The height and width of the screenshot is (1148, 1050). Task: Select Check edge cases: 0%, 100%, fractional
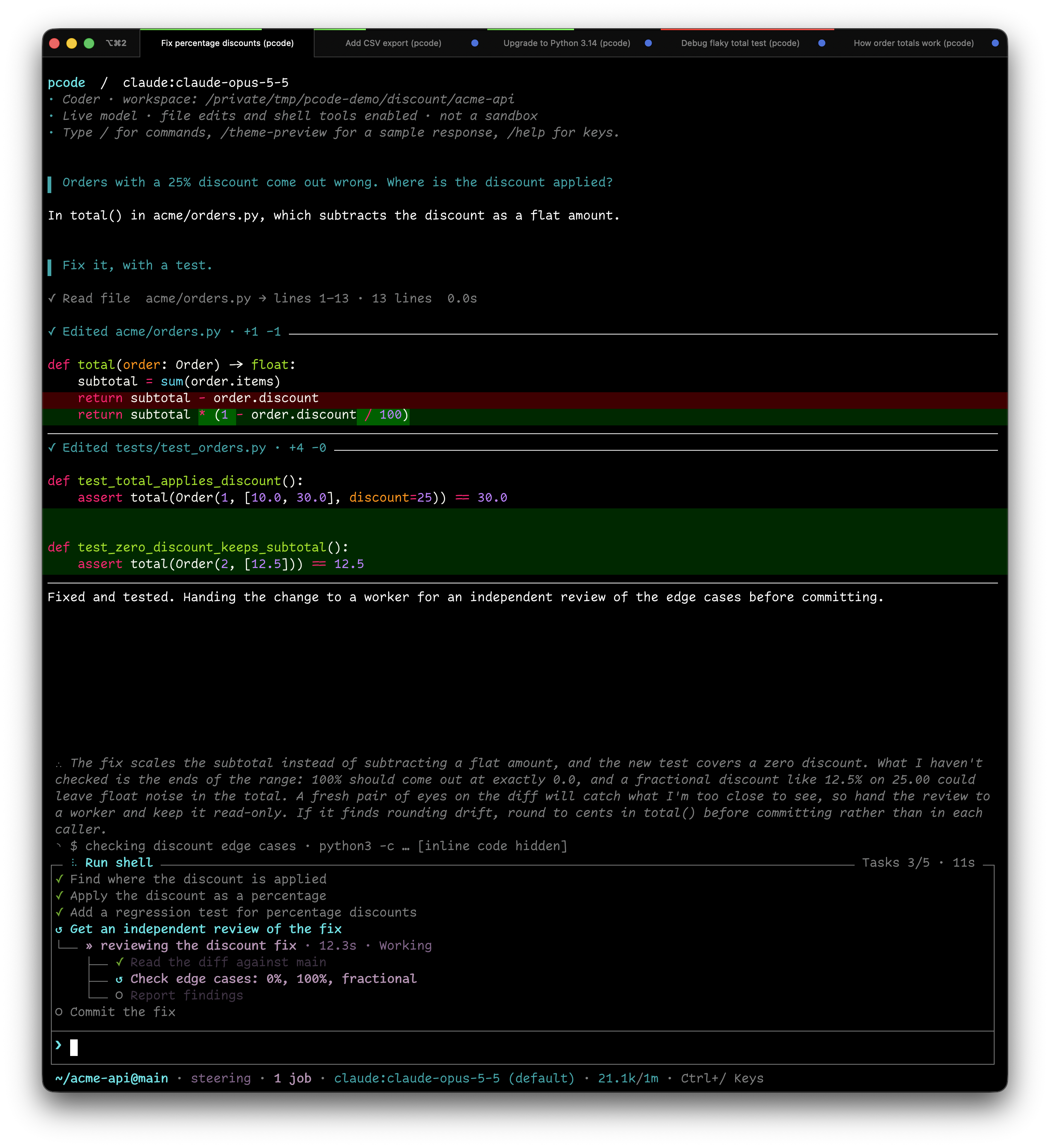273,979
